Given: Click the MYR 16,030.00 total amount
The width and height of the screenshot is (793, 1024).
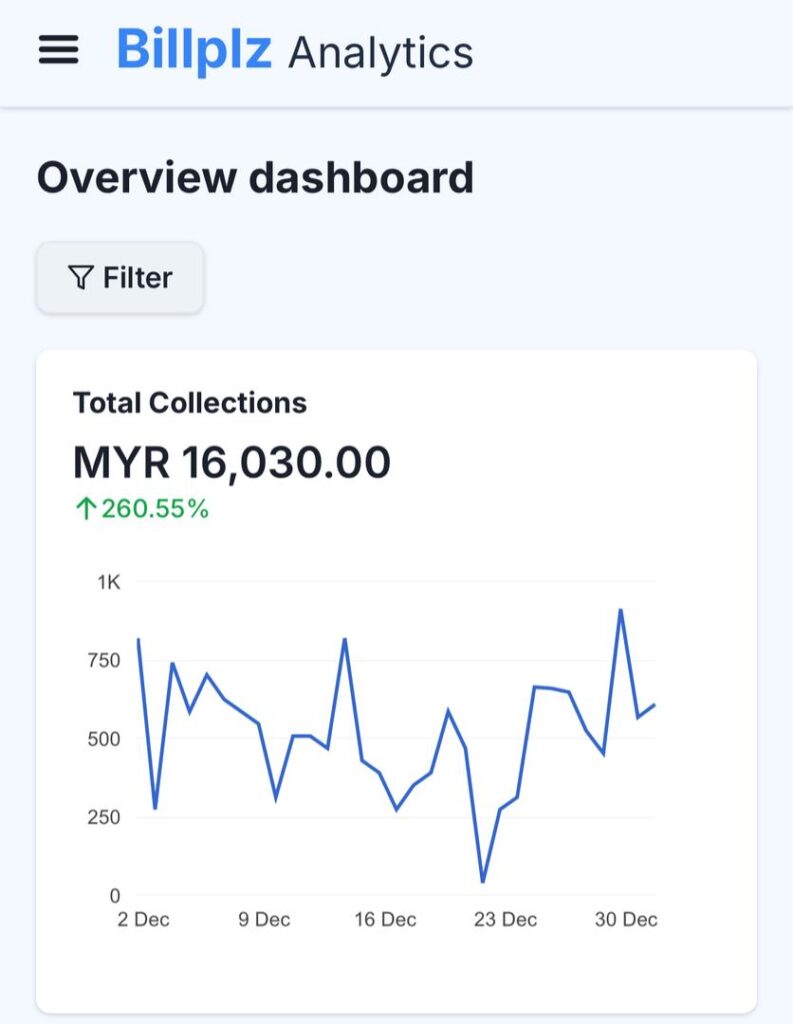Looking at the screenshot, I should coord(232,462).
